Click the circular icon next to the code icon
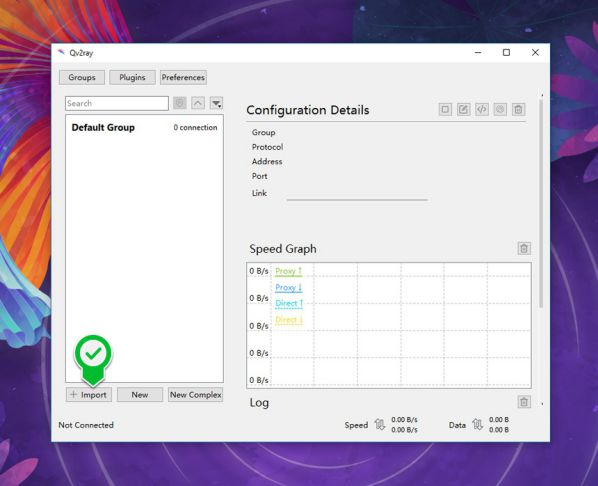This screenshot has height=486, width=598. [x=500, y=110]
